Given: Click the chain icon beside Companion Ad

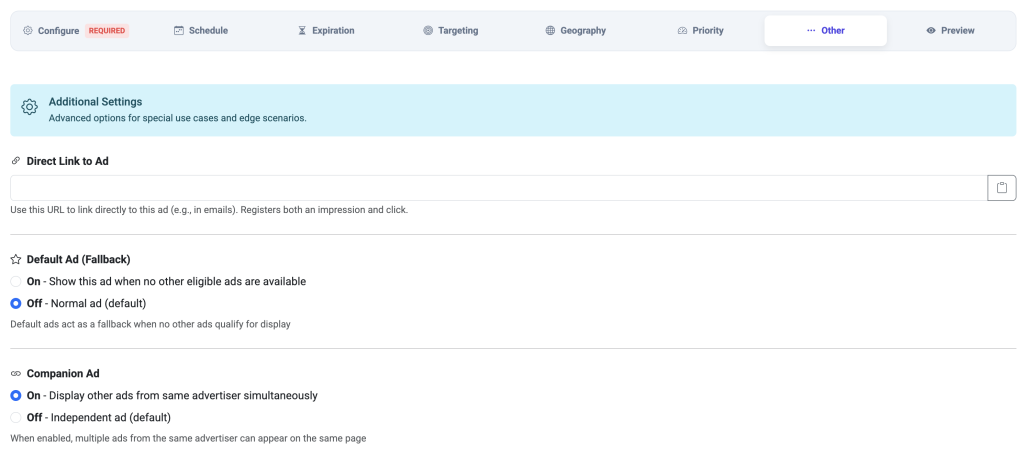Looking at the screenshot, I should pyautogui.click(x=16, y=374).
